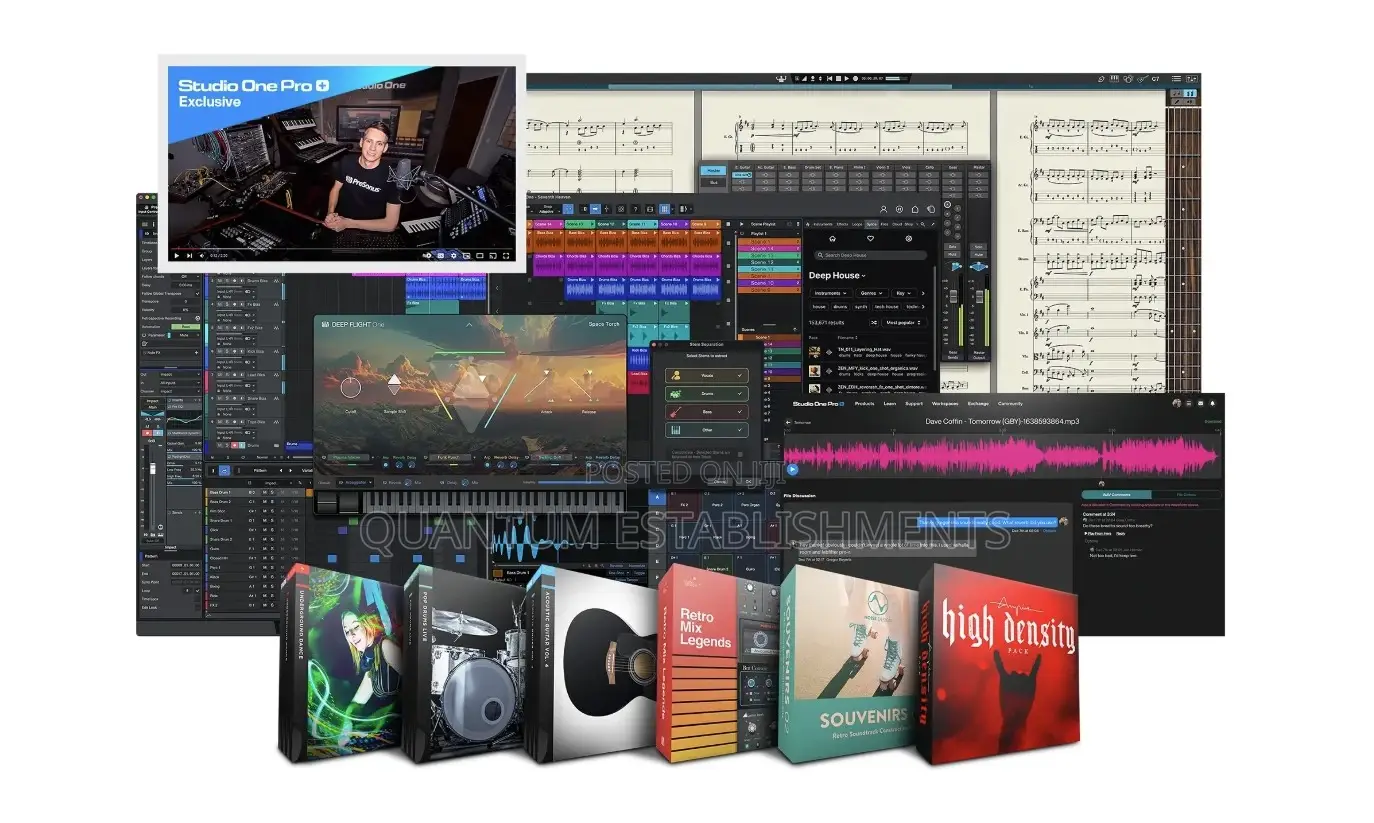
Task: Open the messages envelope icon
Action: point(1201,403)
